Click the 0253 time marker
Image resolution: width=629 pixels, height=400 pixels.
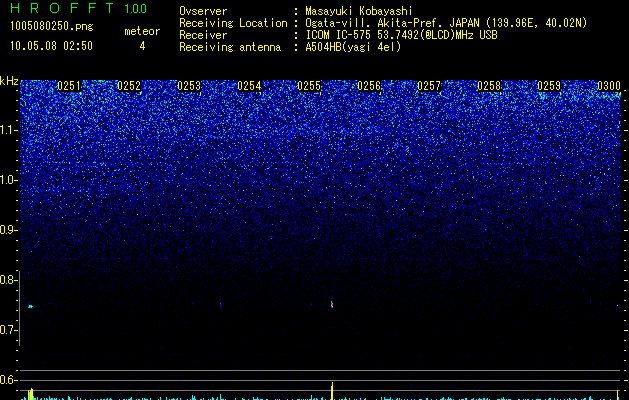click(189, 86)
